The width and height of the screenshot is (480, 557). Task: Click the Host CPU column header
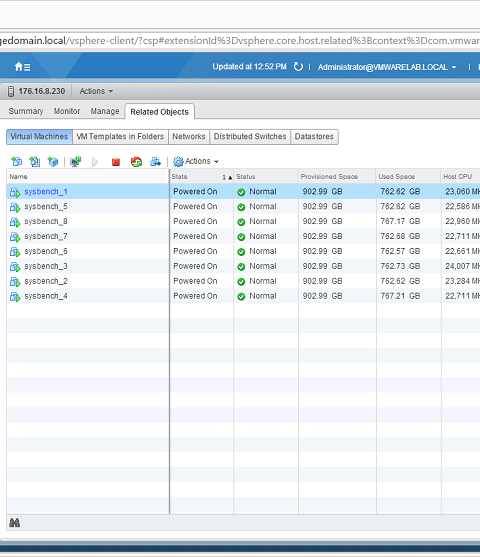(x=460, y=177)
